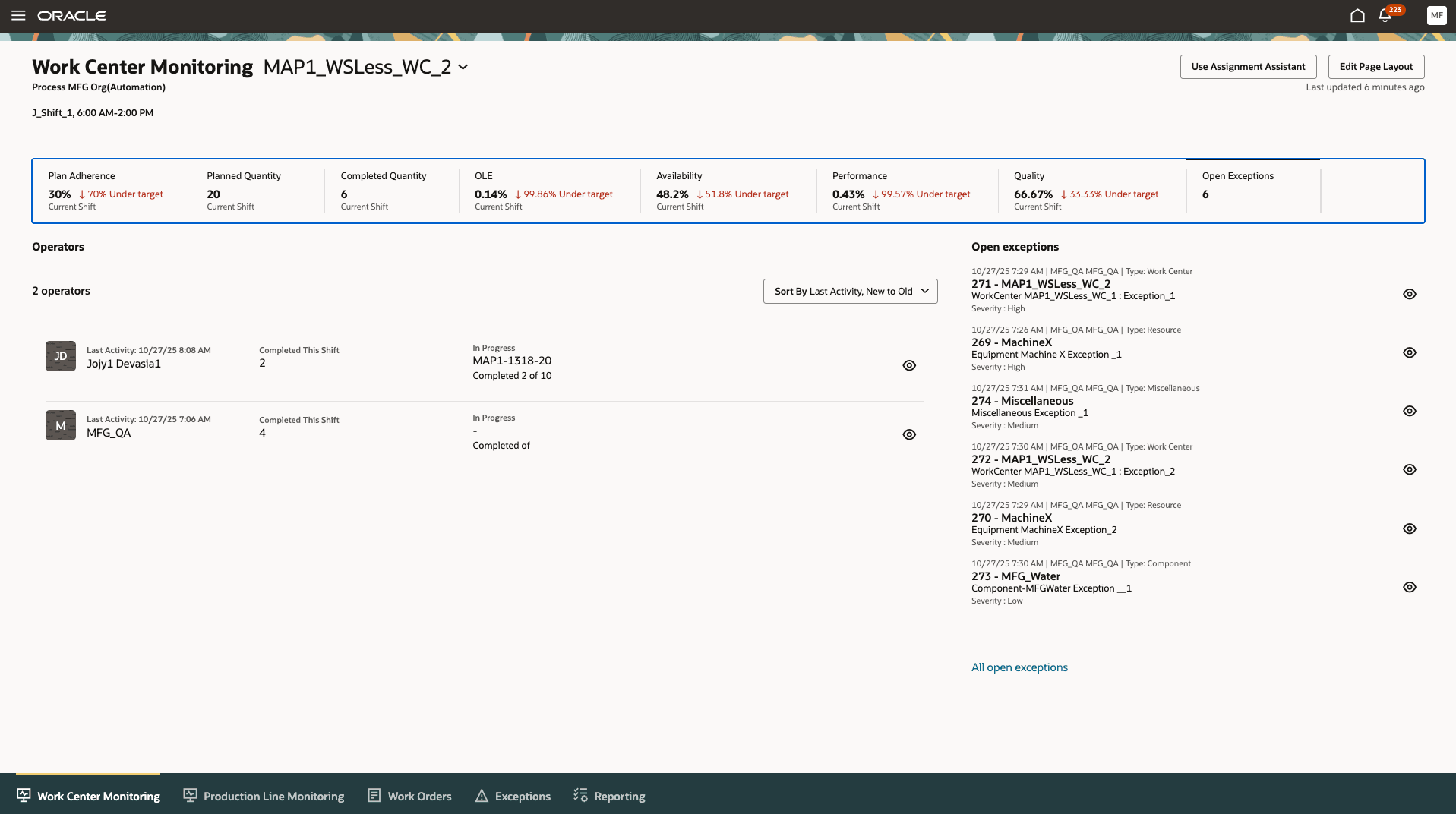Screen dimensions: 1456x814
Task: Open the MF user profile avatar
Action: [x=1435, y=15]
